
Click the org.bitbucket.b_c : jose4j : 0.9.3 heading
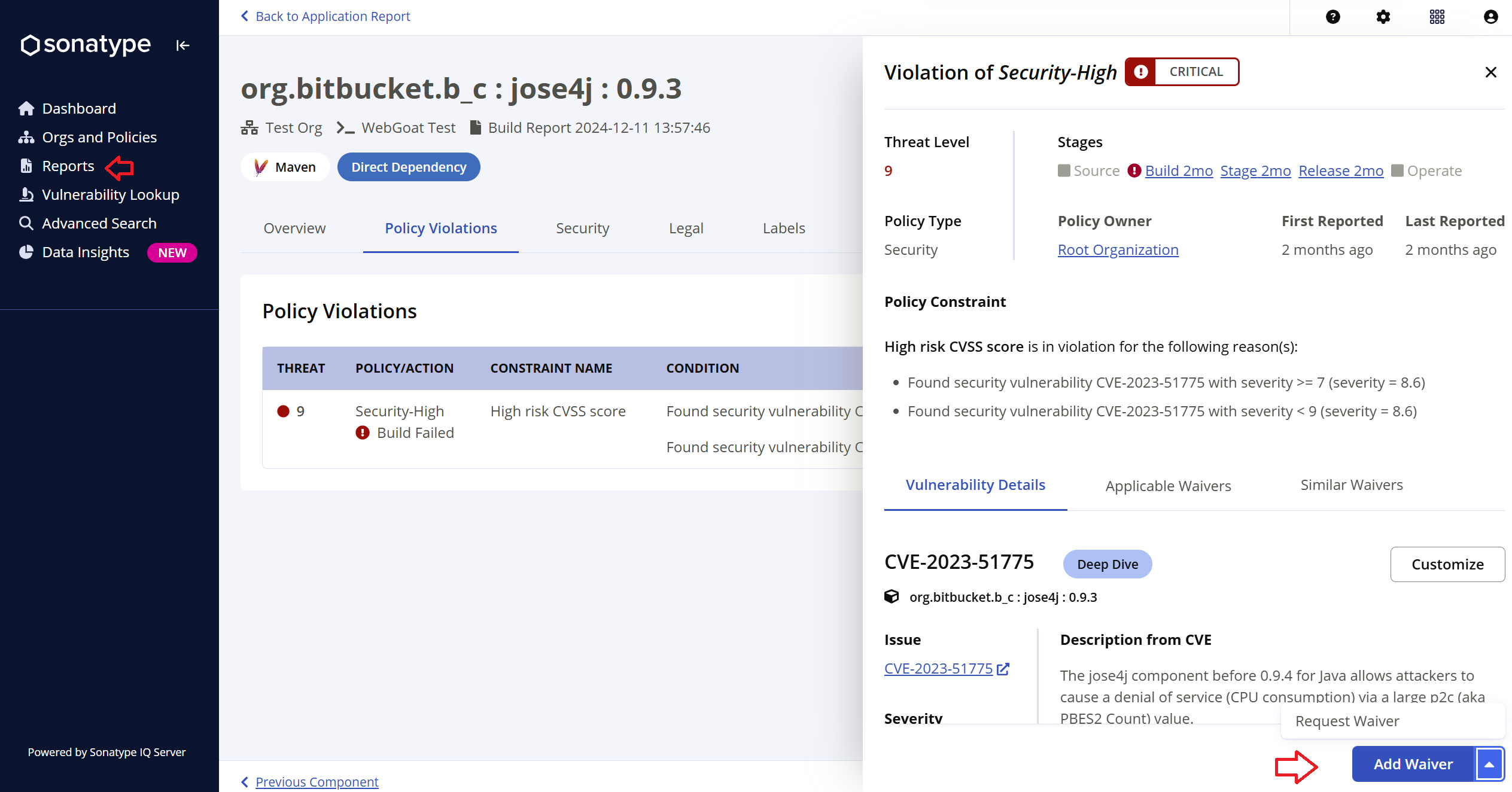tap(461, 89)
